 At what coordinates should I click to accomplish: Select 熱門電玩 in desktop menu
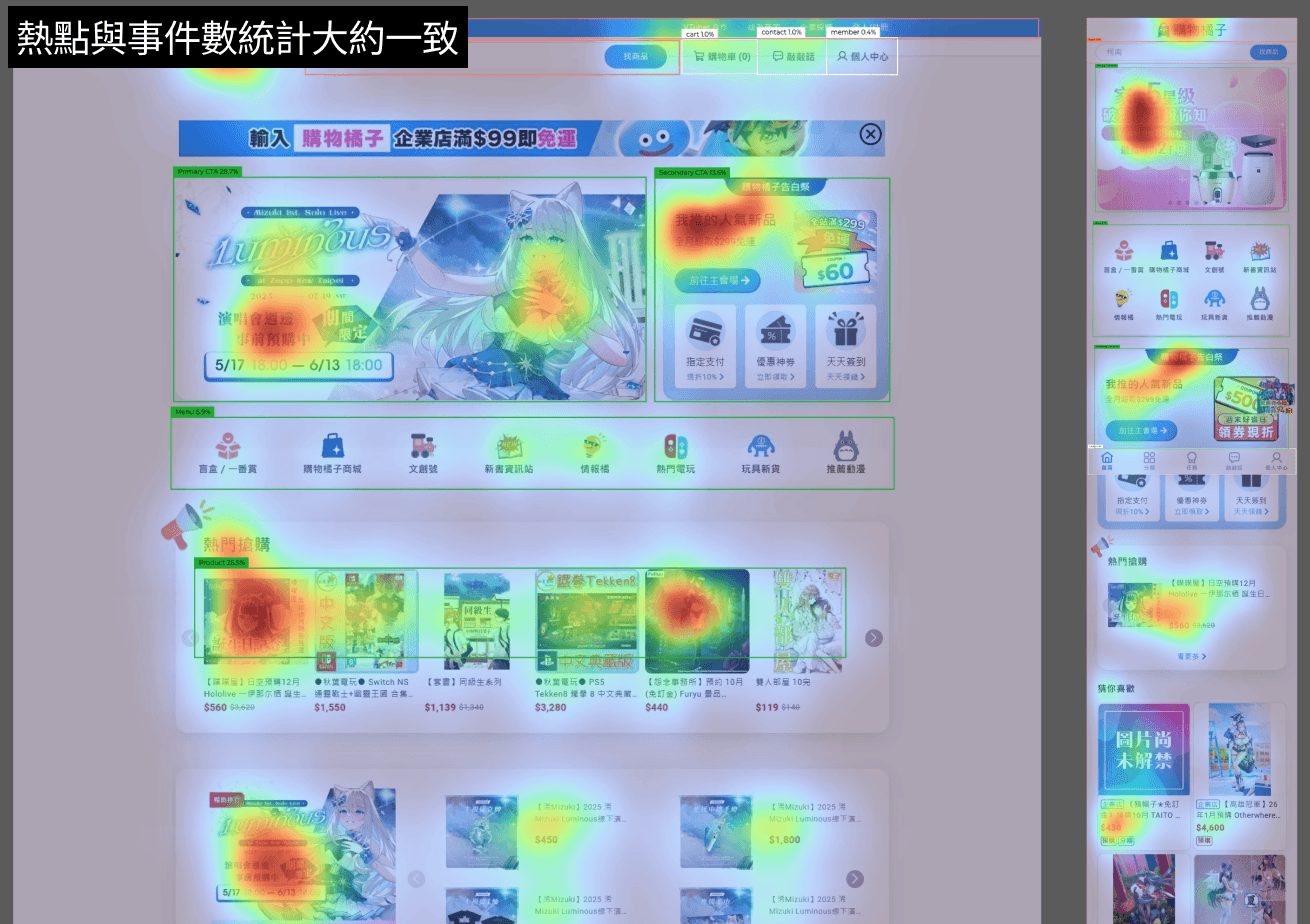pos(675,453)
